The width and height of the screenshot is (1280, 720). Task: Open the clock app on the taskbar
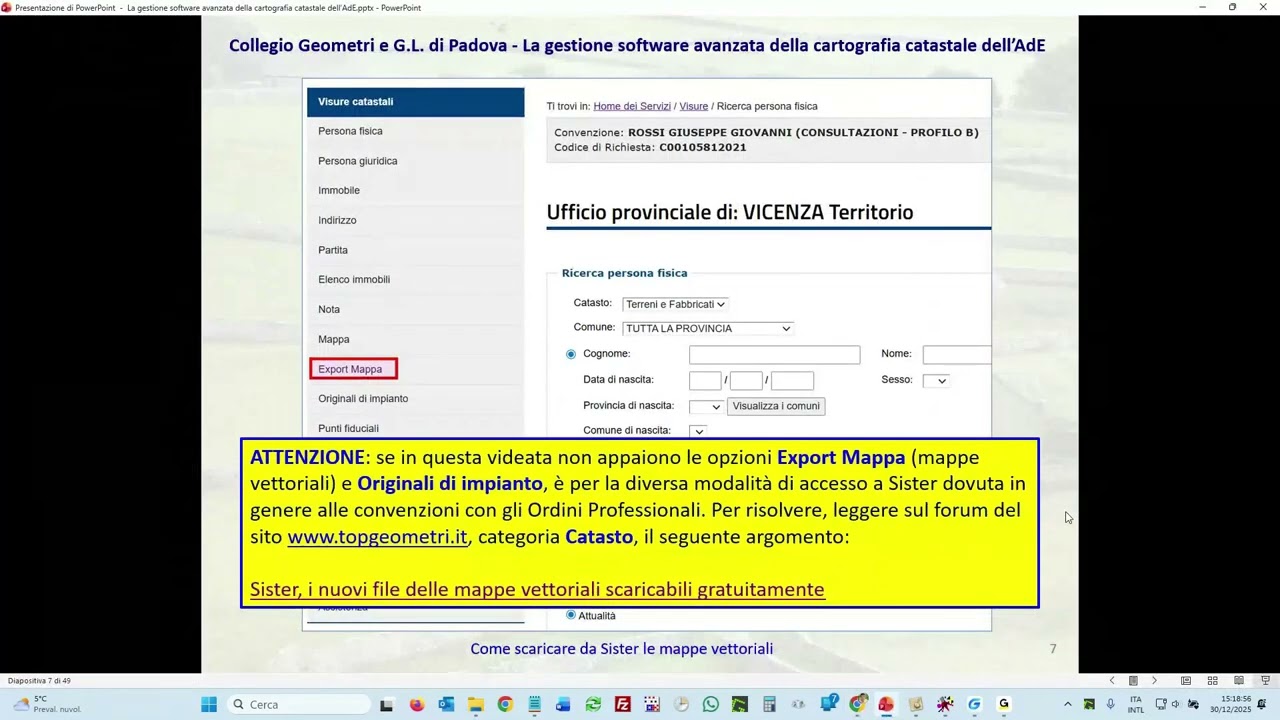pos(681,704)
